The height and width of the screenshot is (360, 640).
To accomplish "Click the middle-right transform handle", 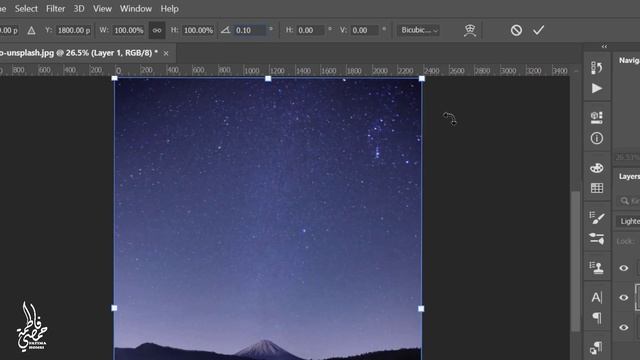I will click(421, 309).
